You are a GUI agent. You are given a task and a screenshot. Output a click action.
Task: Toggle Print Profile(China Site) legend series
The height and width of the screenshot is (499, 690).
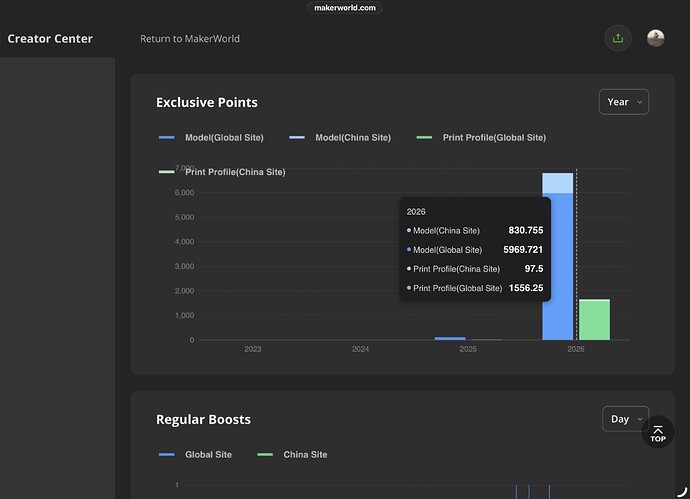click(x=222, y=172)
